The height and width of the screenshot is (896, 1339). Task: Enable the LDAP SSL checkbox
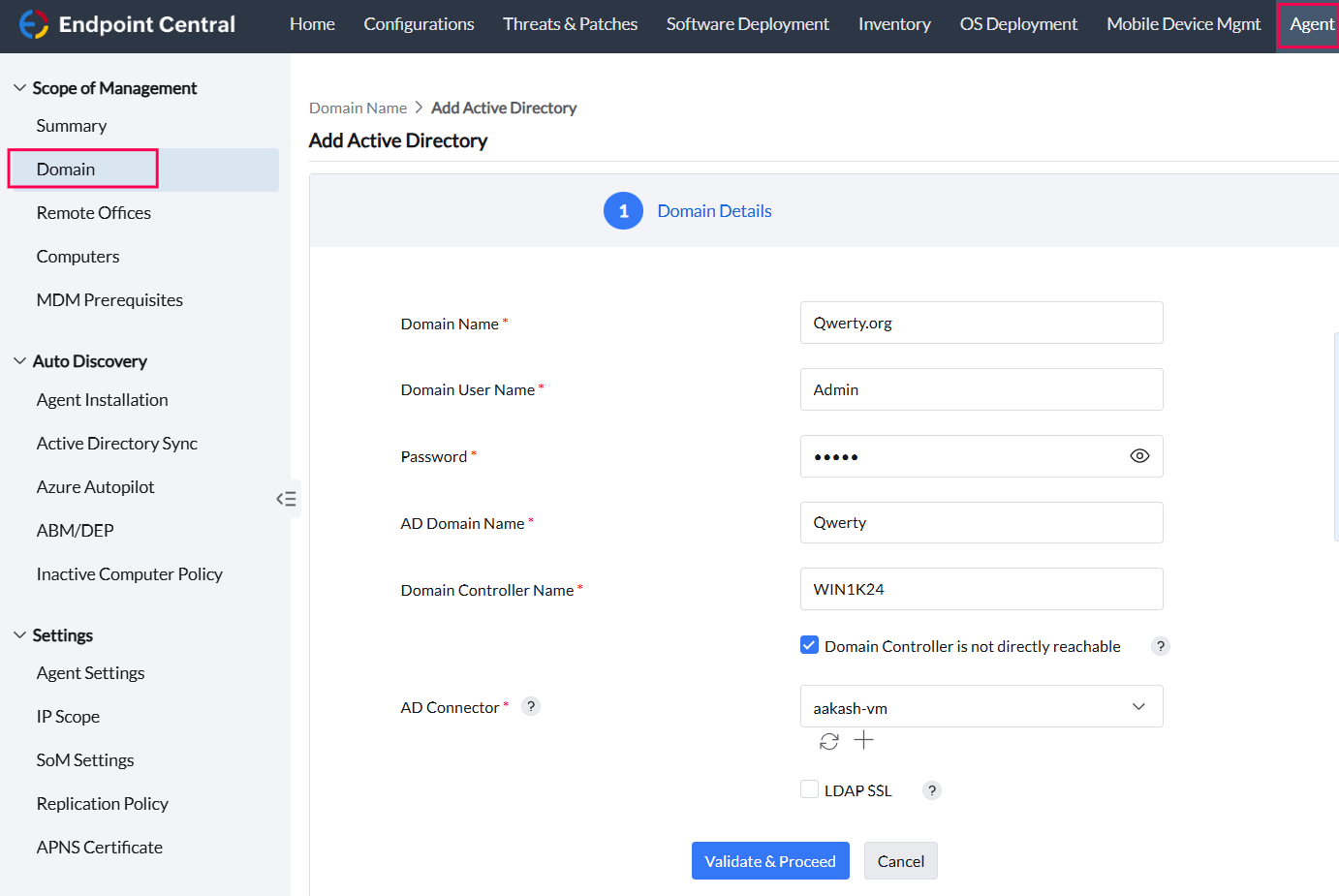[x=809, y=788]
